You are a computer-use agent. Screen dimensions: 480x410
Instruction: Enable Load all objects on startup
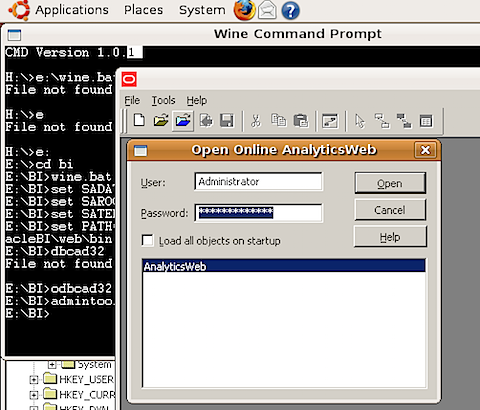(x=147, y=240)
